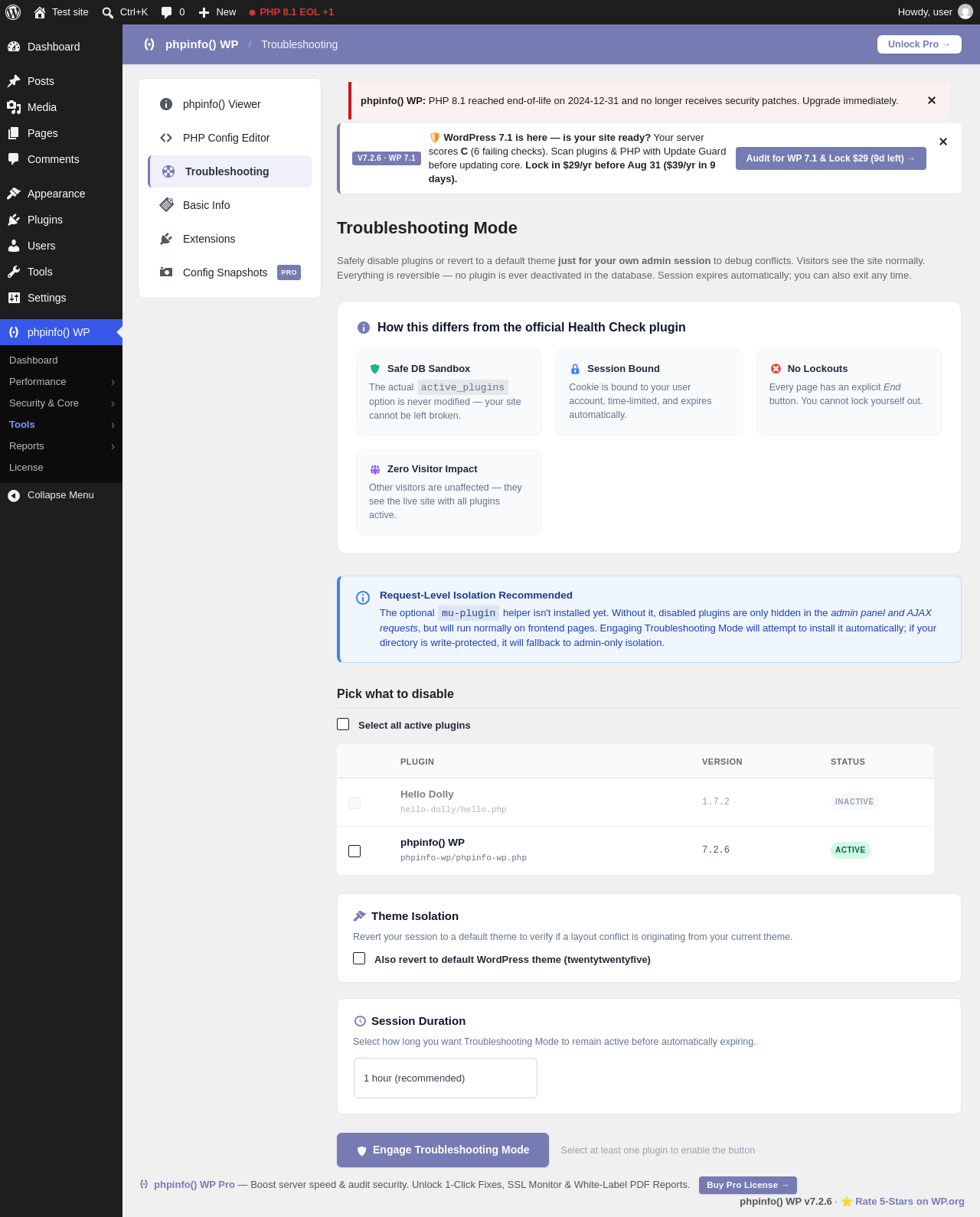The image size is (980, 1217).
Task: Click the Zero Visitor Impact people icon
Action: coord(375,469)
